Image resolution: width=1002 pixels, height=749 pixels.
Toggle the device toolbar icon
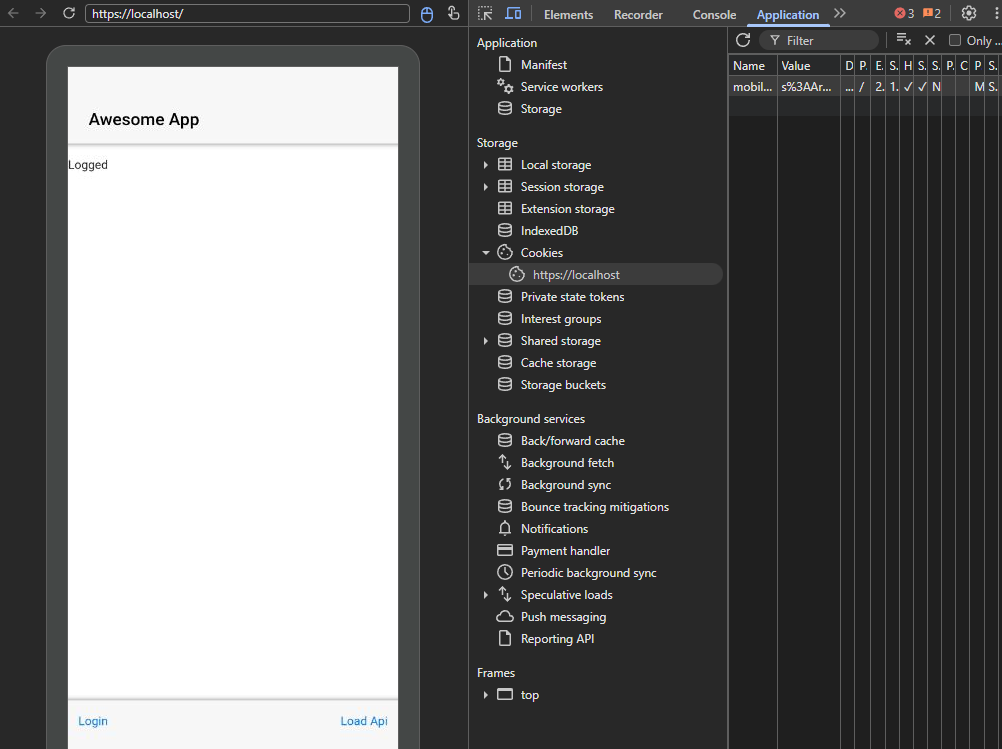pos(513,13)
